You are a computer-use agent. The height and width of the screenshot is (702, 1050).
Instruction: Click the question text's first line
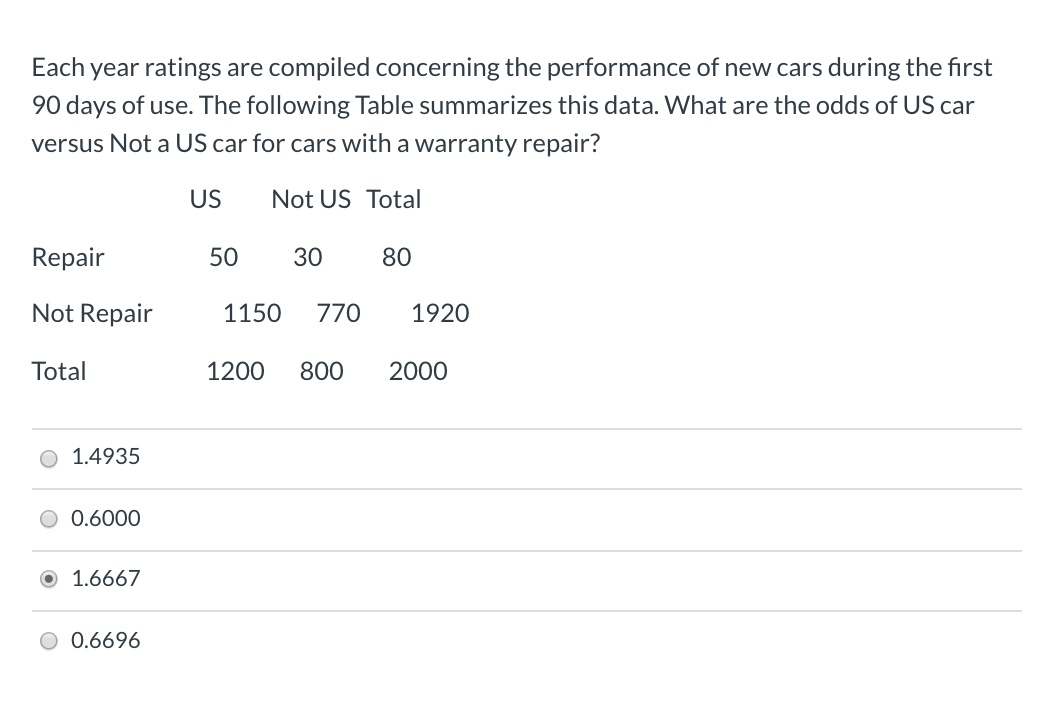tap(512, 68)
